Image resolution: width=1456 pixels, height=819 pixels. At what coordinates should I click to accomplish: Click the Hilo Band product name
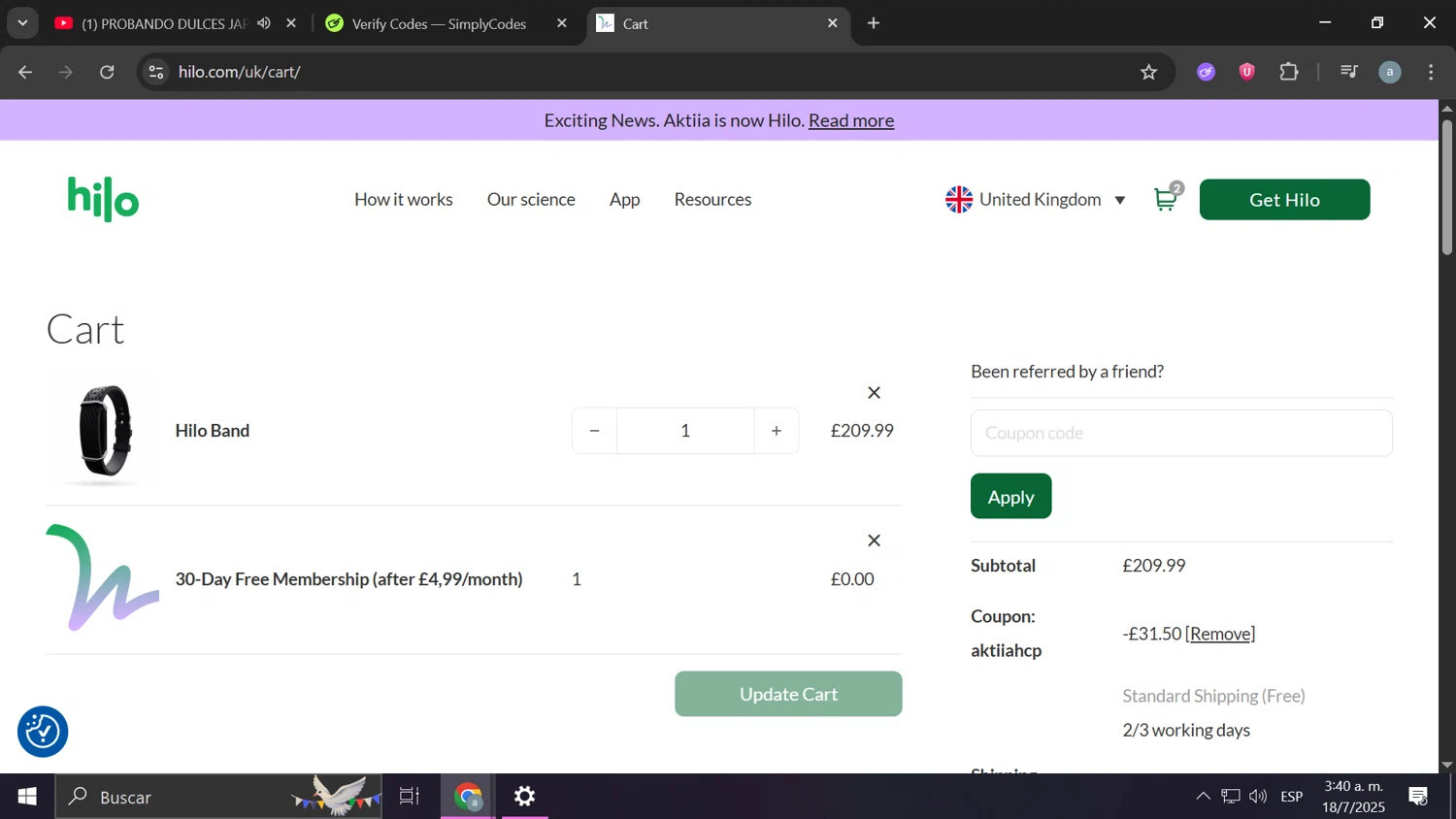click(x=213, y=431)
